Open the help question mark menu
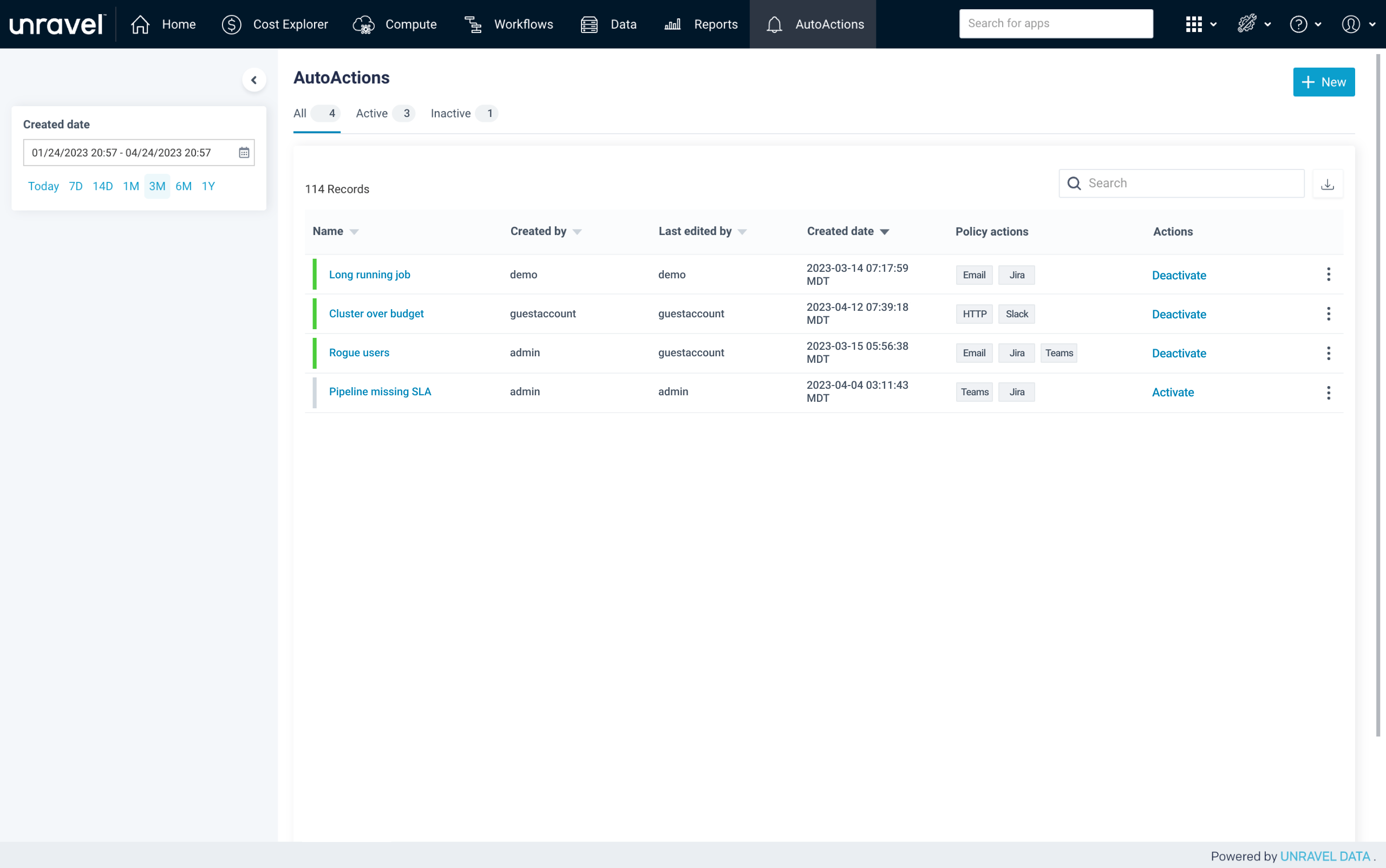Viewport: 1386px width, 868px height. [1298, 24]
